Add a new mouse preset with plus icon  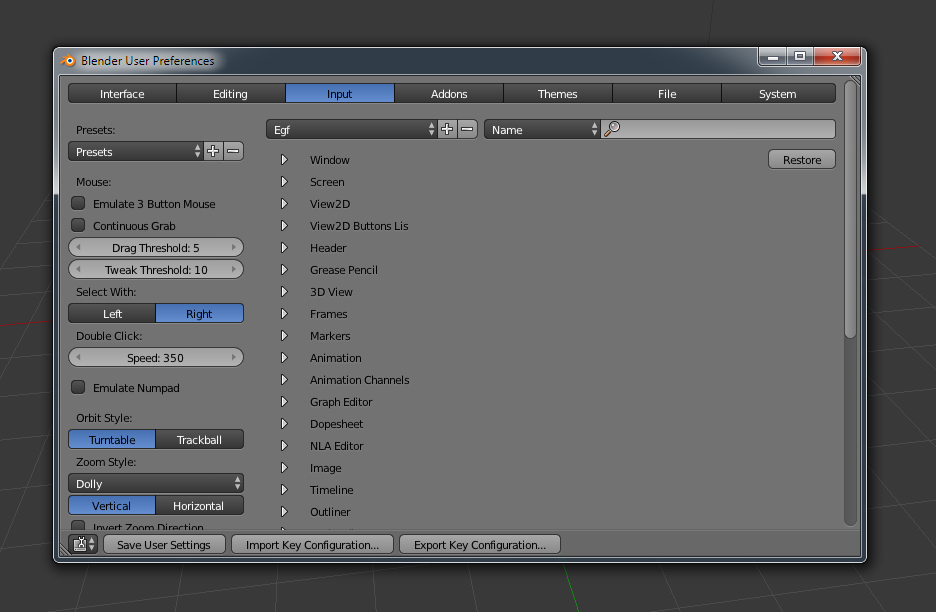(x=213, y=152)
